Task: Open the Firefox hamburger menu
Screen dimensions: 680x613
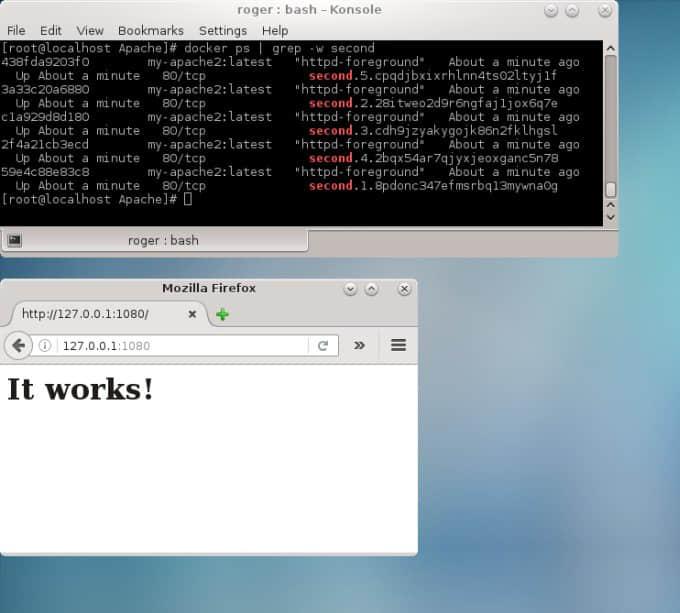Action: (x=399, y=345)
